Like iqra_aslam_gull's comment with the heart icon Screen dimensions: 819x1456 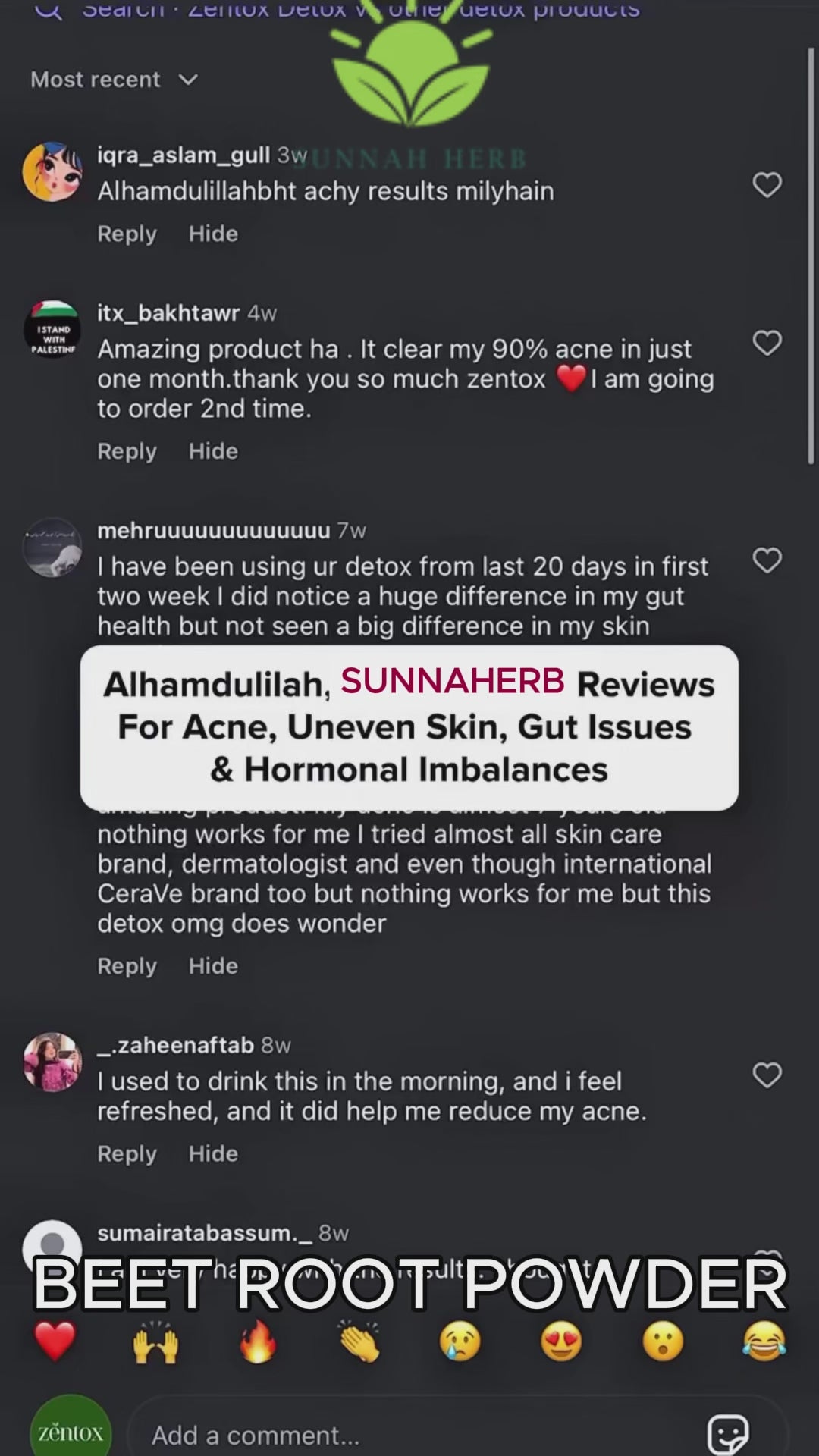pyautogui.click(x=767, y=185)
